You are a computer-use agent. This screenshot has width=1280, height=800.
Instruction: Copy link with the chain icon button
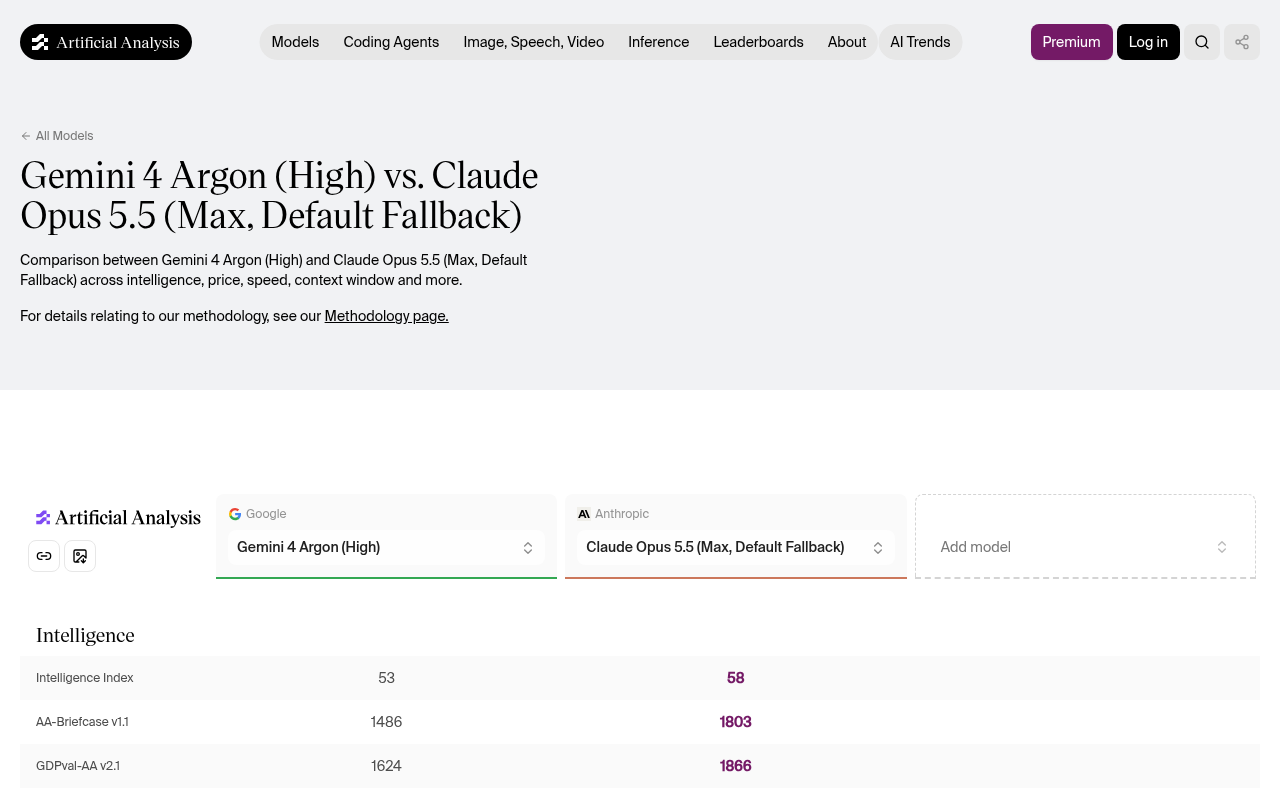(x=44, y=556)
